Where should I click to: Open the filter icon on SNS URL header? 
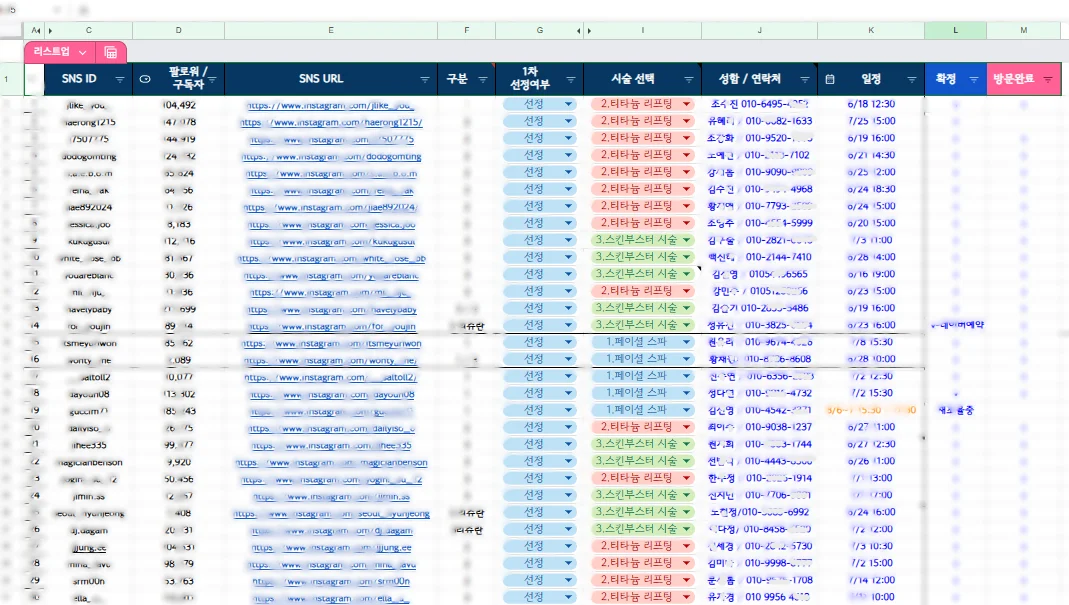(x=425, y=80)
